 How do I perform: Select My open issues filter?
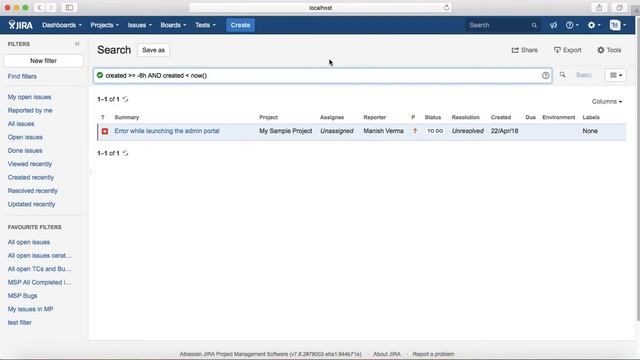click(29, 97)
